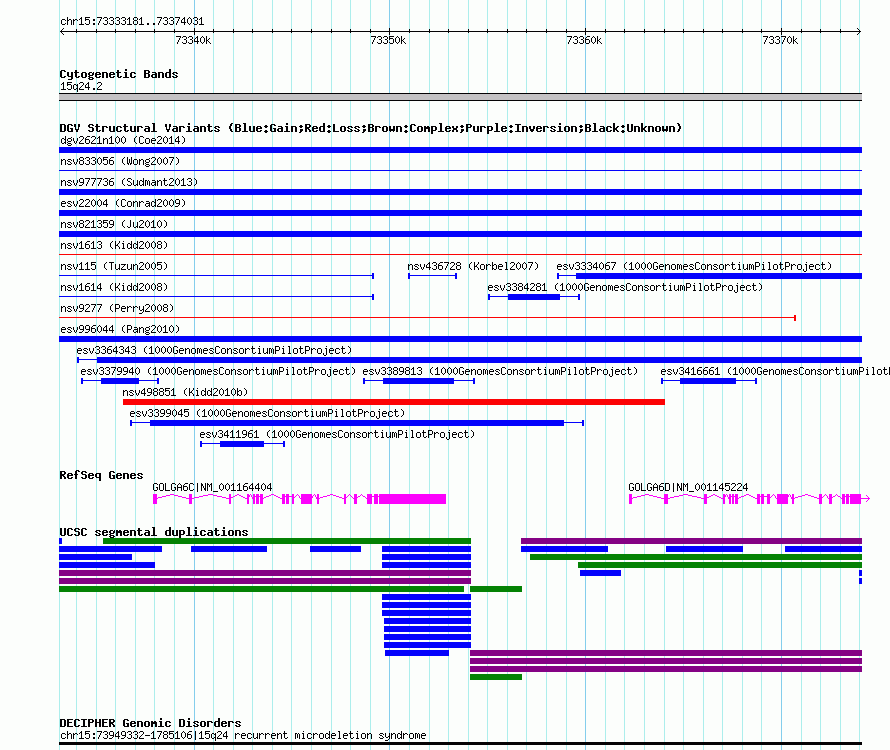Click the 73350k ruler tick label
The width and height of the screenshot is (890, 750).
pyautogui.click(x=388, y=40)
